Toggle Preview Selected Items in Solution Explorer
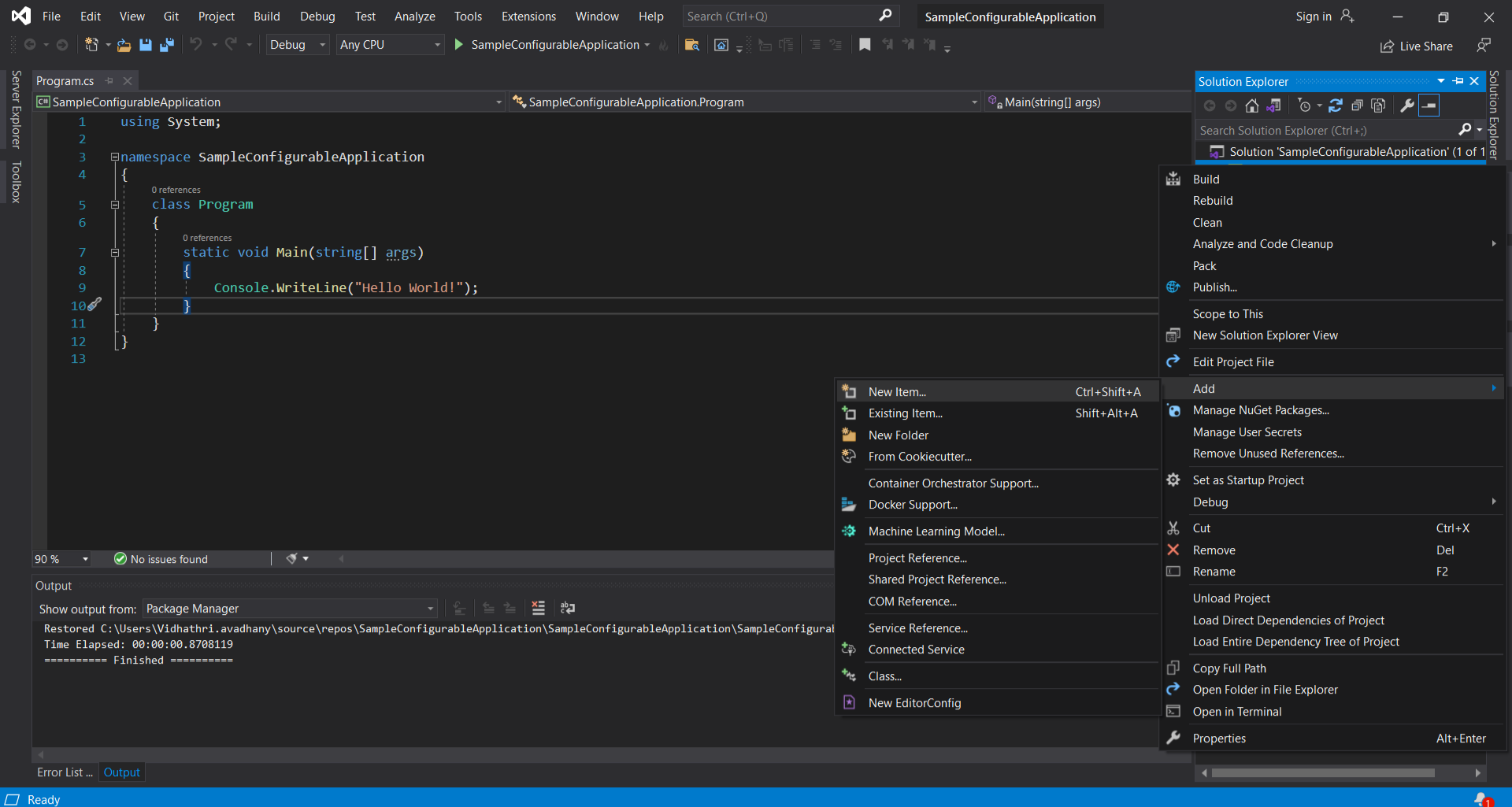This screenshot has width=1512, height=807. coord(1379,106)
